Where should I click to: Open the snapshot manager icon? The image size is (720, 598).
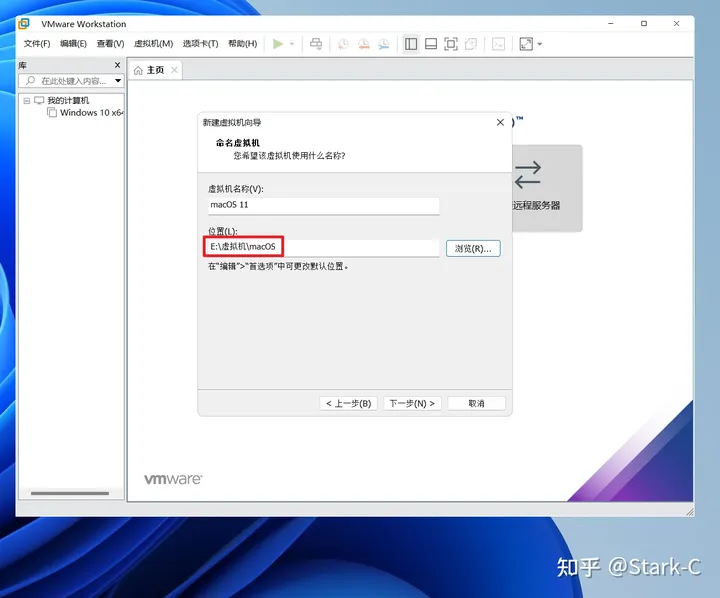coord(384,44)
